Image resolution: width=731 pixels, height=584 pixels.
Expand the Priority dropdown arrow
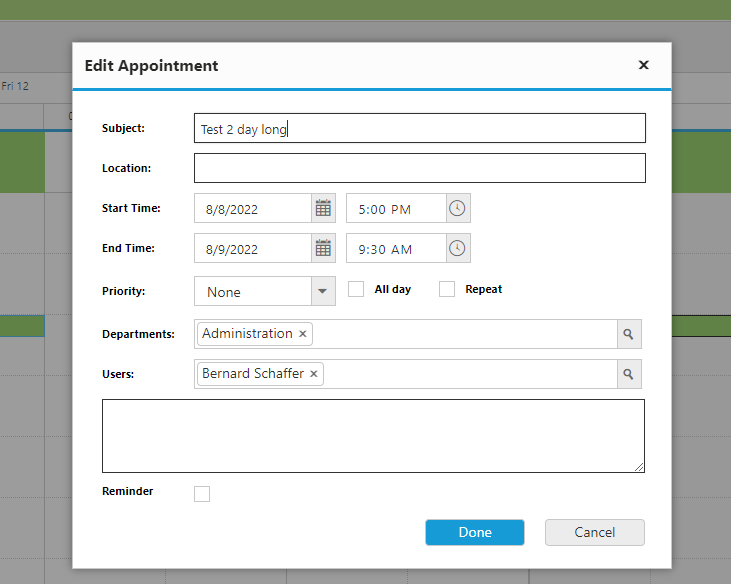tap(323, 291)
